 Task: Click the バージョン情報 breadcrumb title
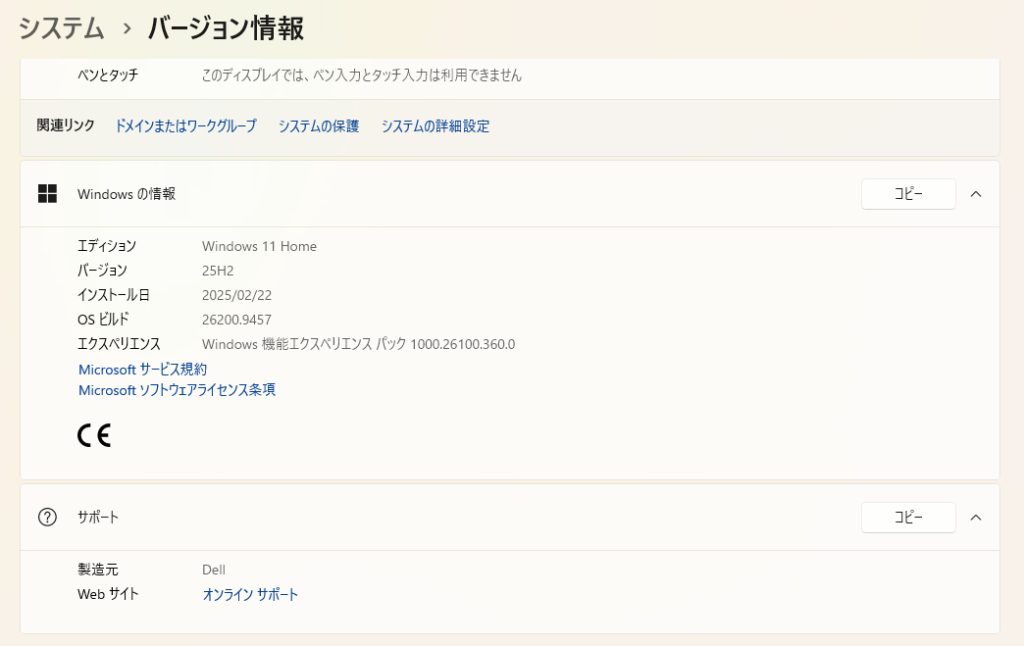225,29
